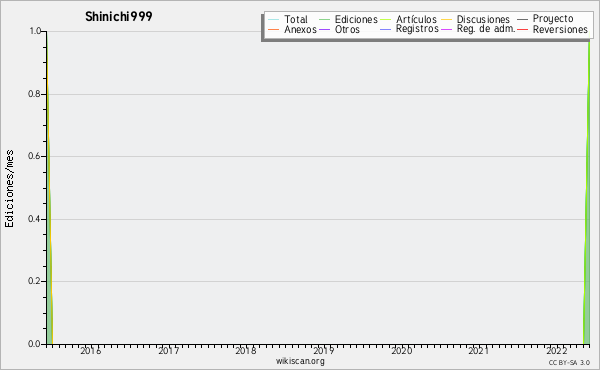This screenshot has width=600, height=370.
Task: Click the 0.4 y-axis value
Action: (x=34, y=219)
